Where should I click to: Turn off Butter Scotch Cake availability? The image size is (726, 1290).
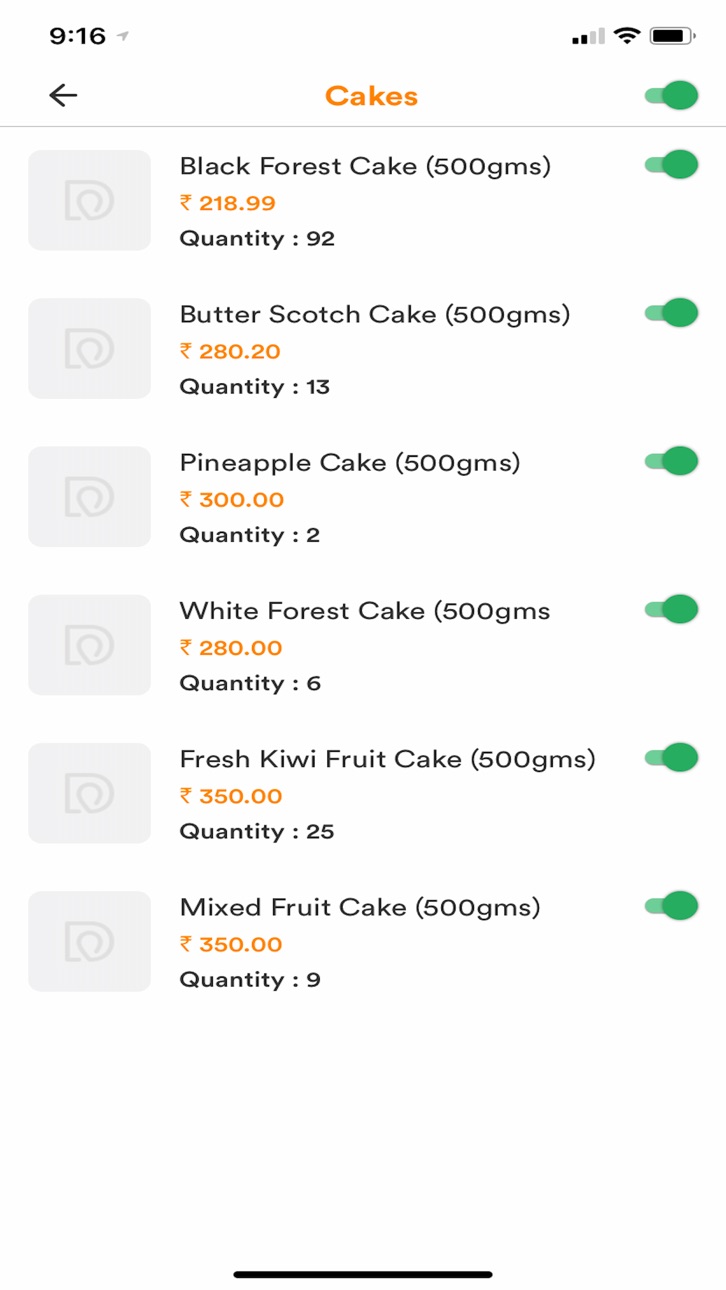click(671, 312)
